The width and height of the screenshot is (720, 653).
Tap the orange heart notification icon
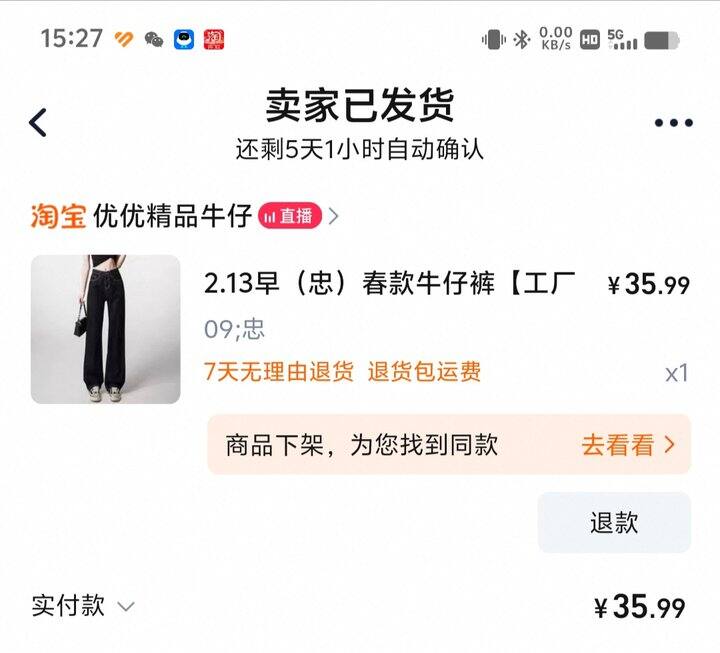coord(124,39)
